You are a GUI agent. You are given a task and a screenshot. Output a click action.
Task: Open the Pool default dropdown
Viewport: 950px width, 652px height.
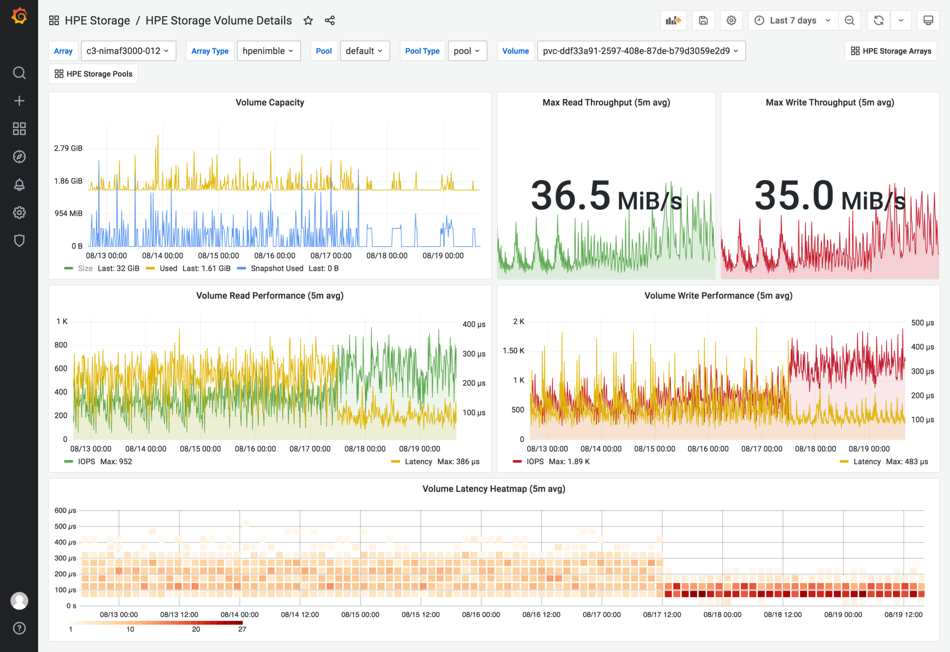click(x=365, y=51)
